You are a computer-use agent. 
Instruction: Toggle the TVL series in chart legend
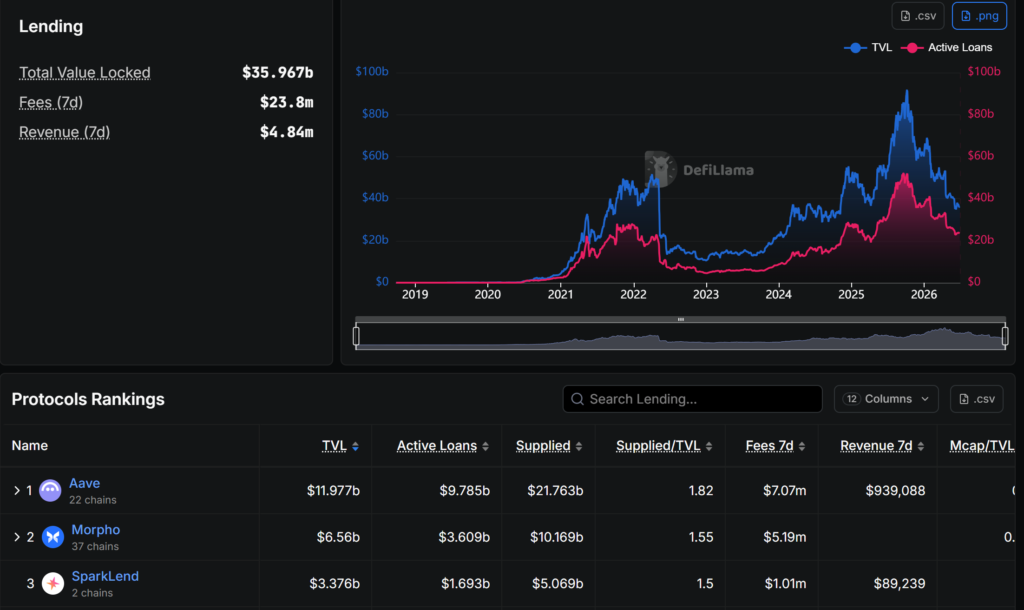pyautogui.click(x=868, y=48)
